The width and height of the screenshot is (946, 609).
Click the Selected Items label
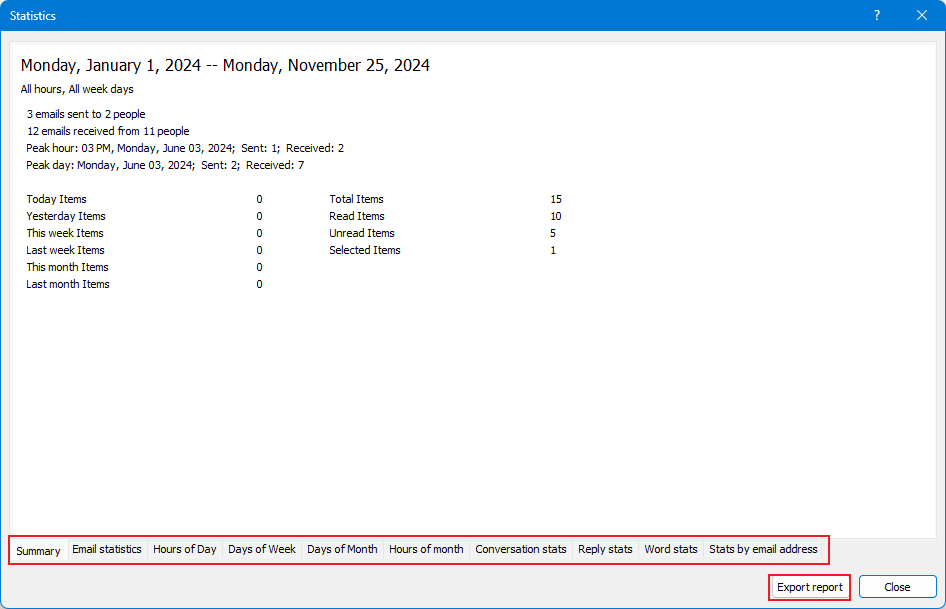pyautogui.click(x=365, y=250)
